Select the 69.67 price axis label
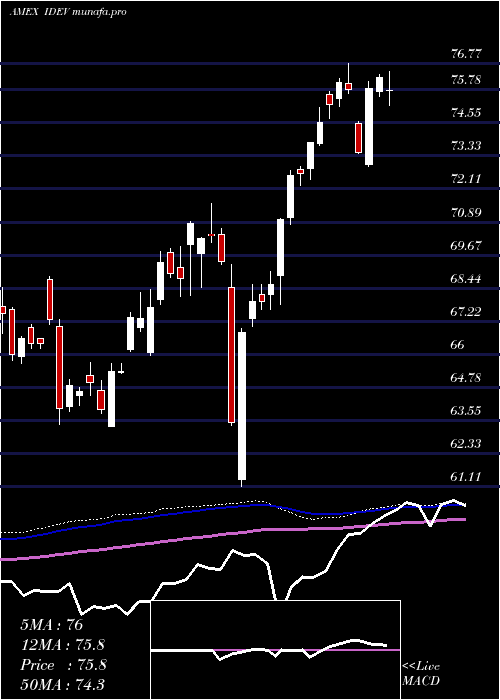 [x=466, y=246]
